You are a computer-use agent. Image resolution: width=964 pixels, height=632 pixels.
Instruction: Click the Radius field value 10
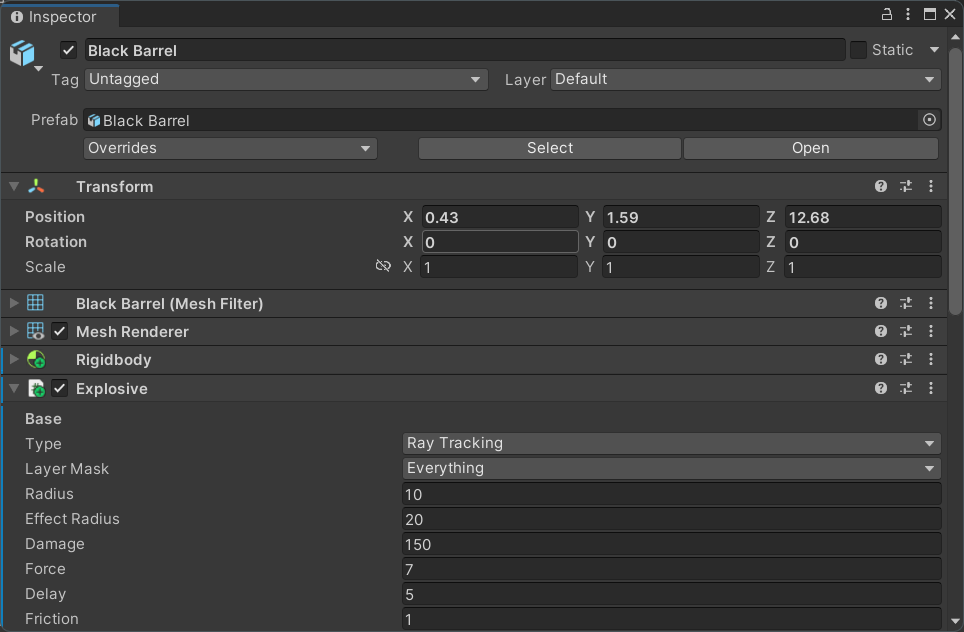click(x=671, y=494)
